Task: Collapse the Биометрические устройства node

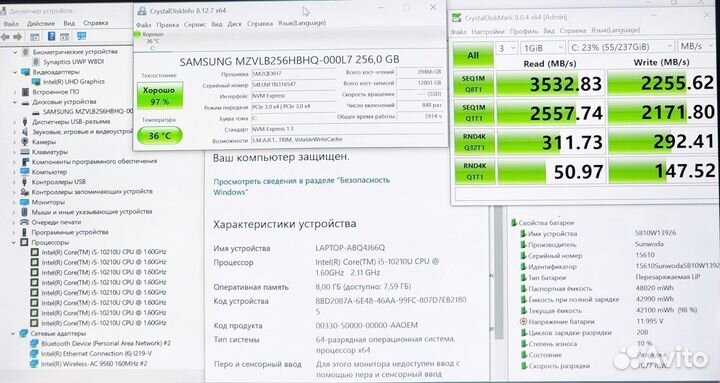Action: [15, 52]
